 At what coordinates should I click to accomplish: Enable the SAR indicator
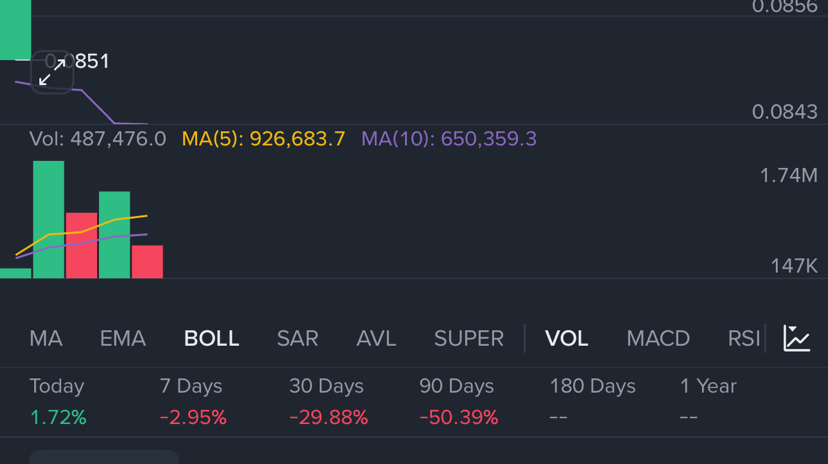pos(297,339)
